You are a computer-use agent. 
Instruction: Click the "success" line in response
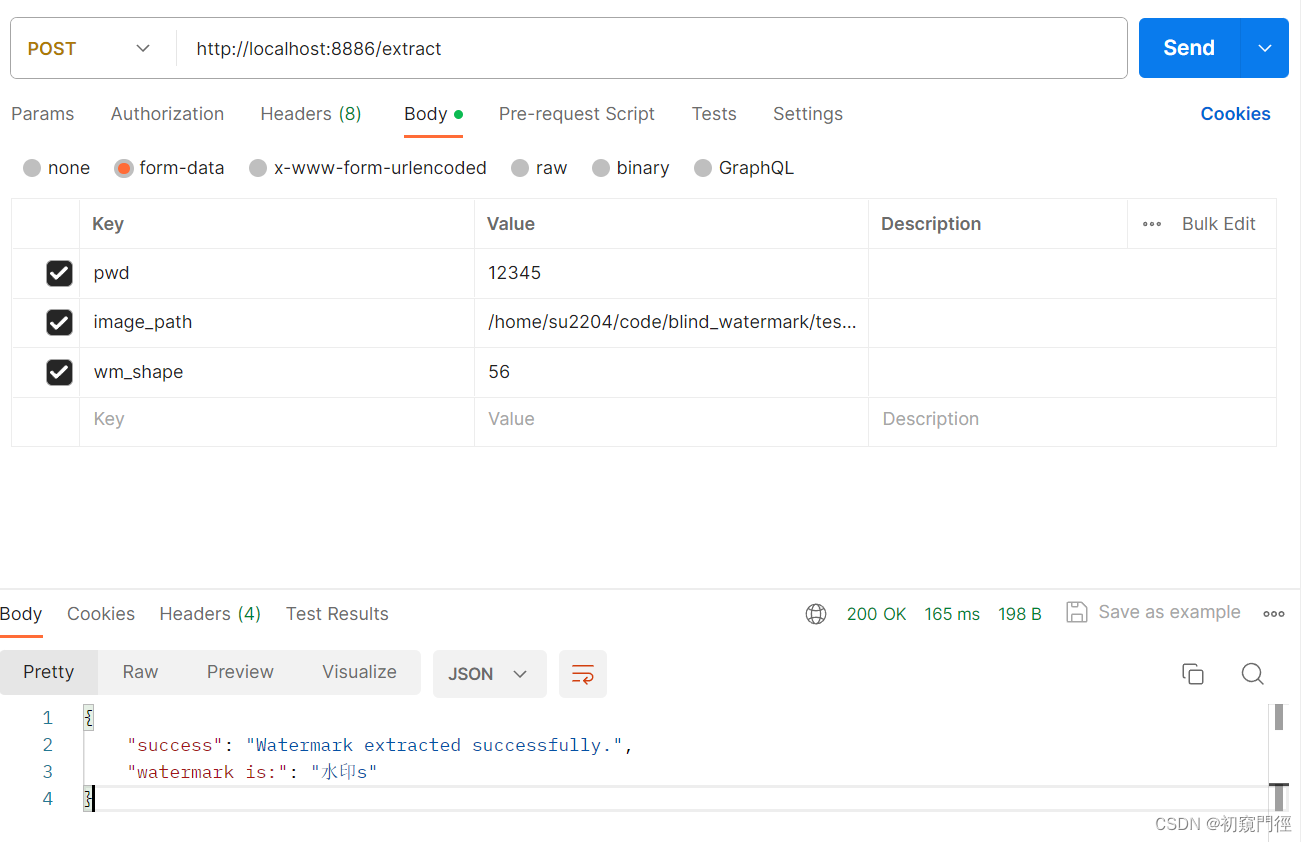(381, 745)
